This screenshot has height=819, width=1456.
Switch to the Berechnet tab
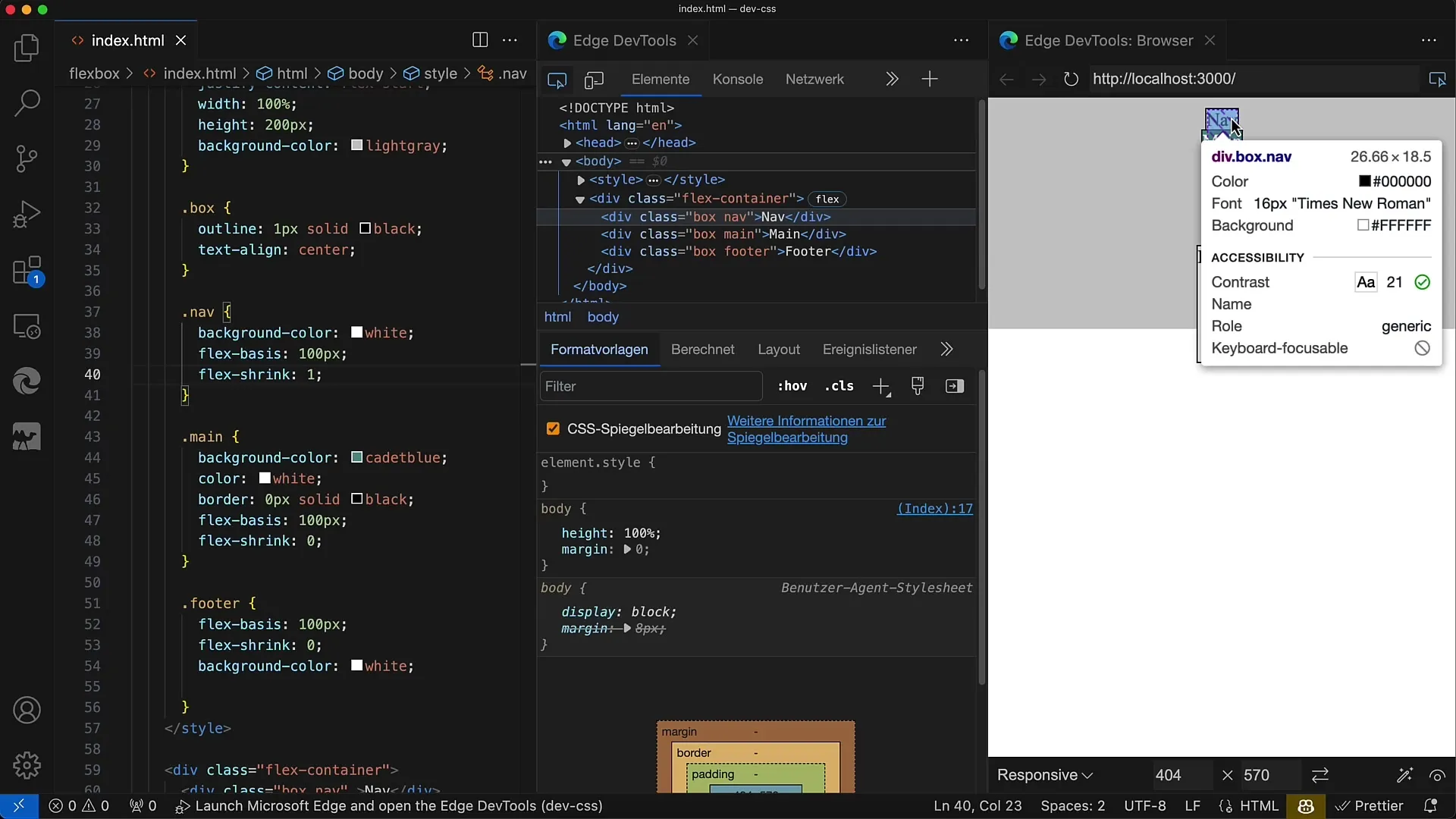click(x=703, y=350)
